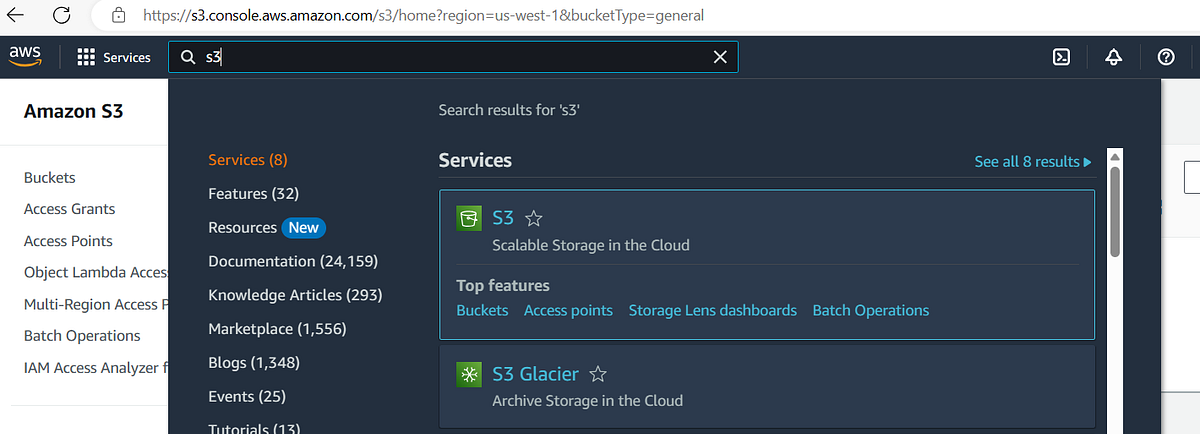1200x434 pixels.
Task: Open the Storage Lens dashboards link
Action: (713, 310)
